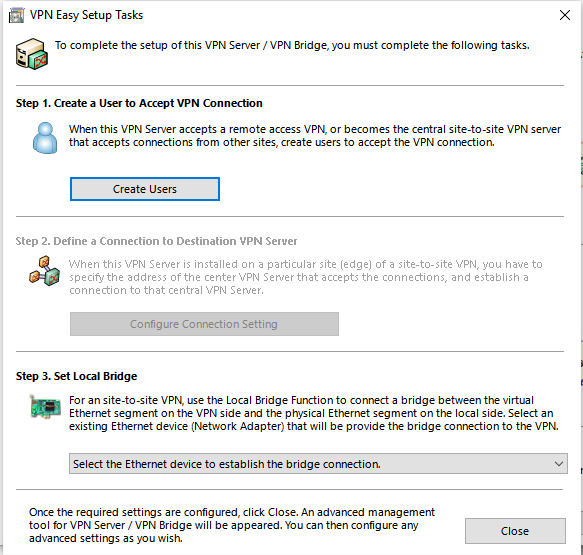The width and height of the screenshot is (583, 555).
Task: Click the Step 1 Create a User heading
Action: (x=139, y=103)
